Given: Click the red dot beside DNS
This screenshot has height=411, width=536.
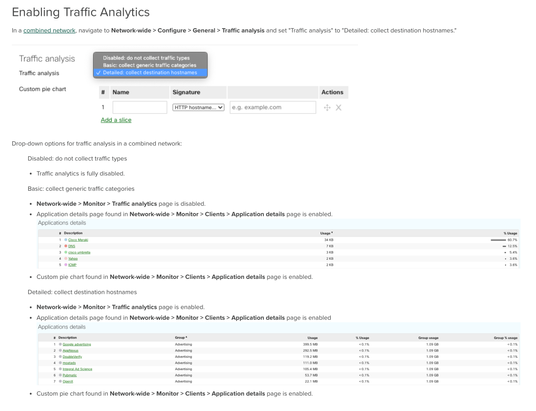Looking at the screenshot, I should 66,246.
